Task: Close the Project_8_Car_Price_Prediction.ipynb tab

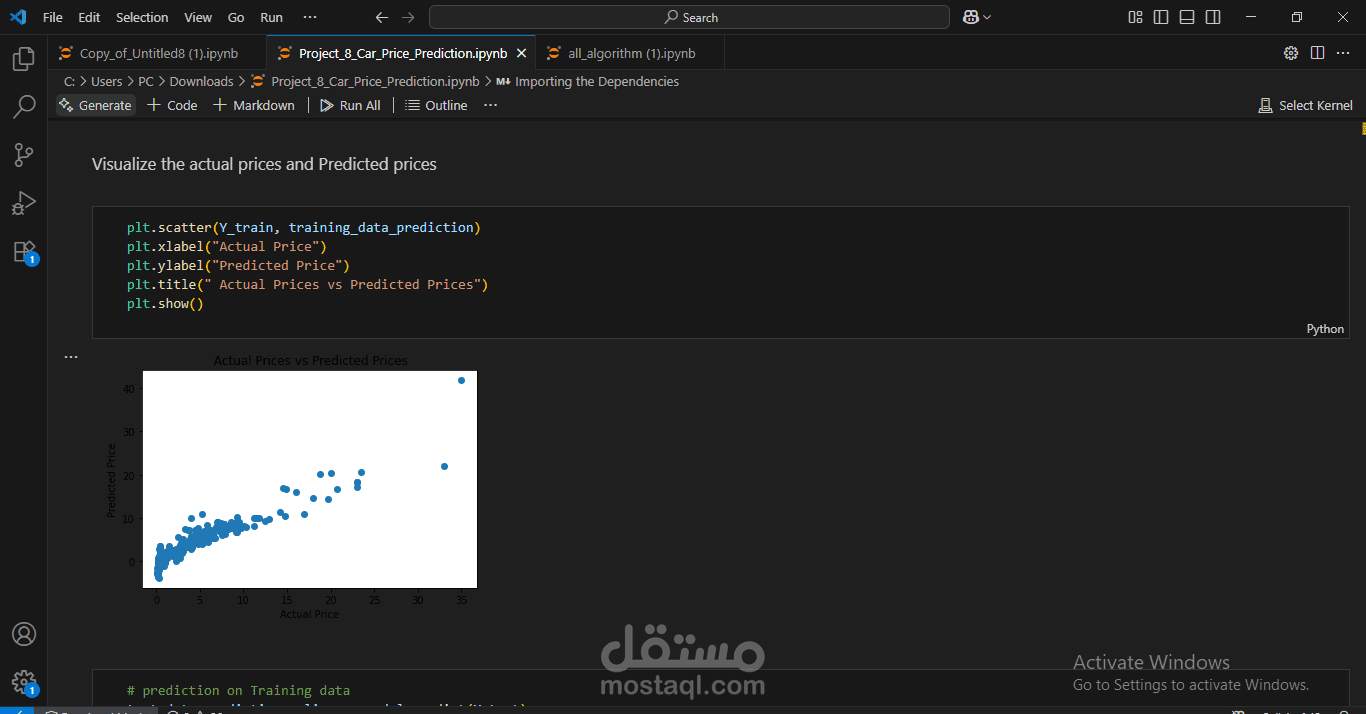Action: (x=521, y=53)
